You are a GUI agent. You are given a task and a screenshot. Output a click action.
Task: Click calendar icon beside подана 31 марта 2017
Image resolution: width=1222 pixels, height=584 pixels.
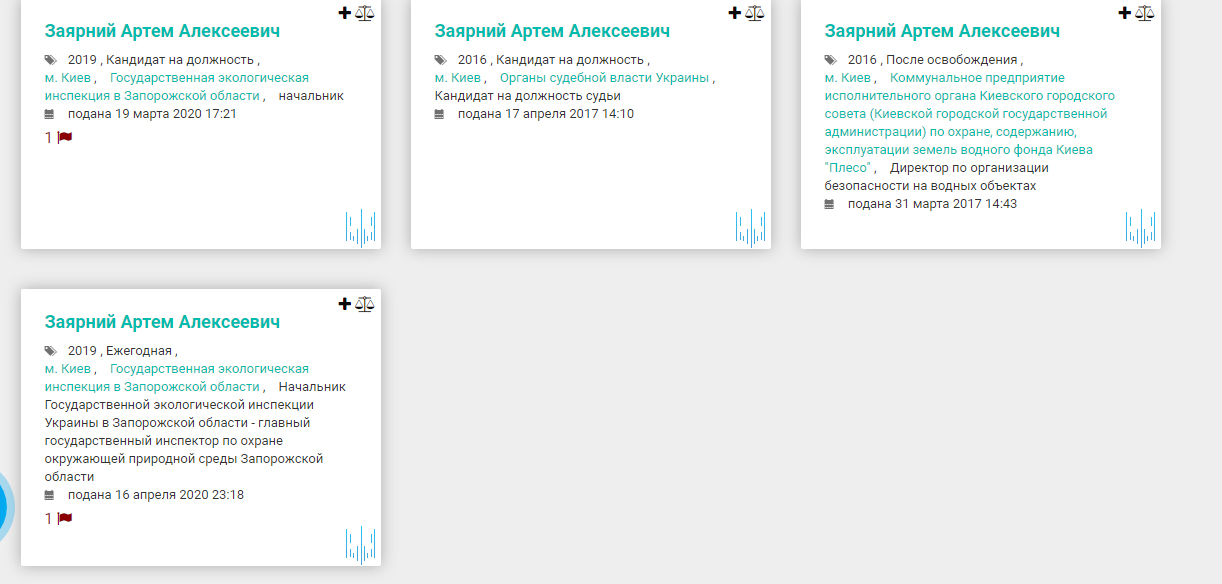tap(829, 204)
